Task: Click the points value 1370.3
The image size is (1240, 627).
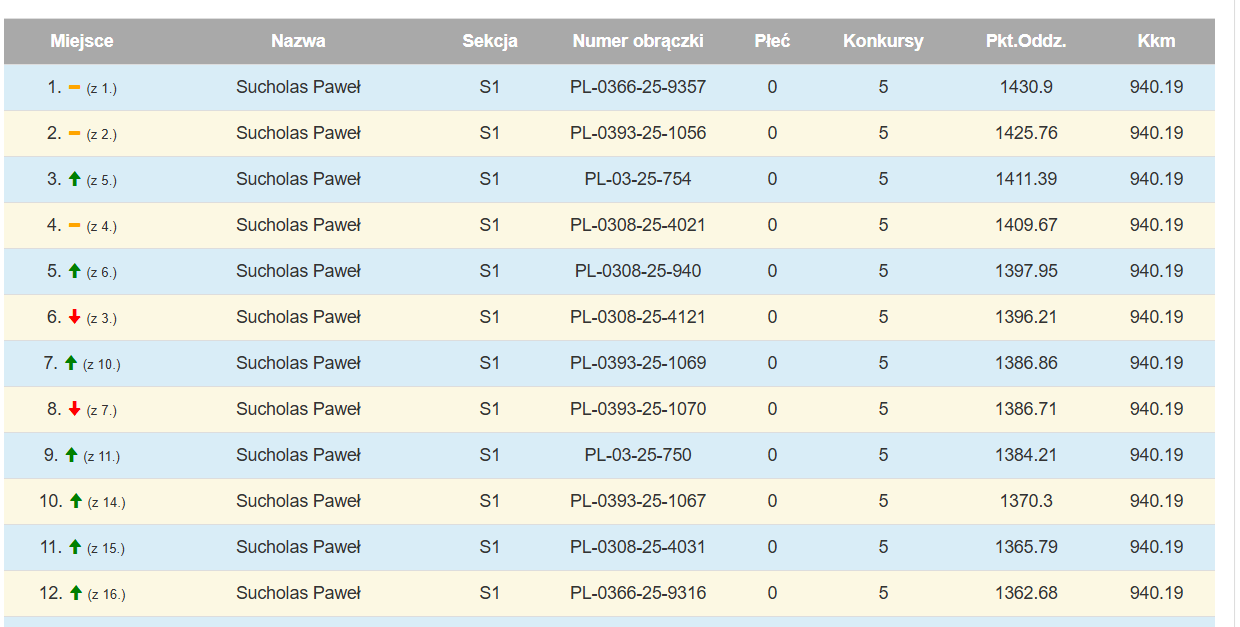Action: click(1026, 501)
